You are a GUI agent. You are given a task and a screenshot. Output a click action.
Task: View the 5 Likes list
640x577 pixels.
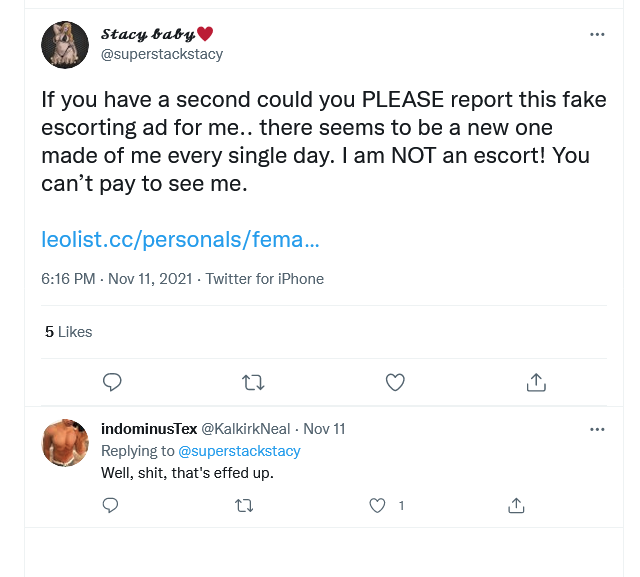click(x=68, y=331)
